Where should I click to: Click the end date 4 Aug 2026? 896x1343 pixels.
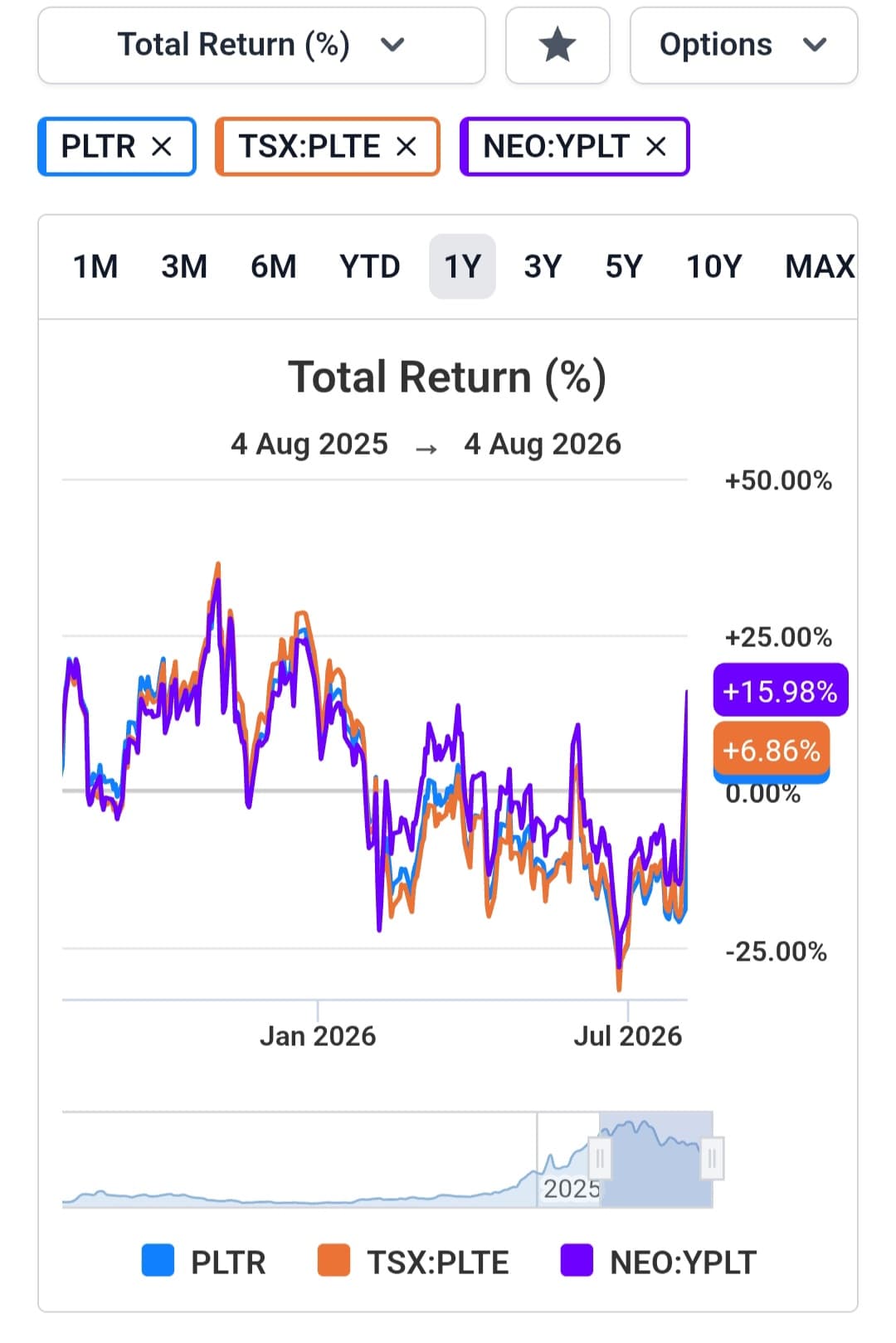coord(543,445)
